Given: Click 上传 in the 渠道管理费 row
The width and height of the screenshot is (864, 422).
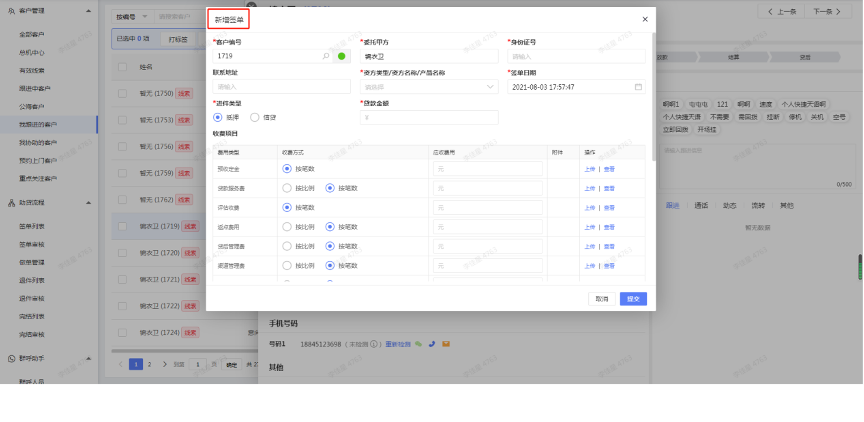Looking at the screenshot, I should [x=590, y=266].
